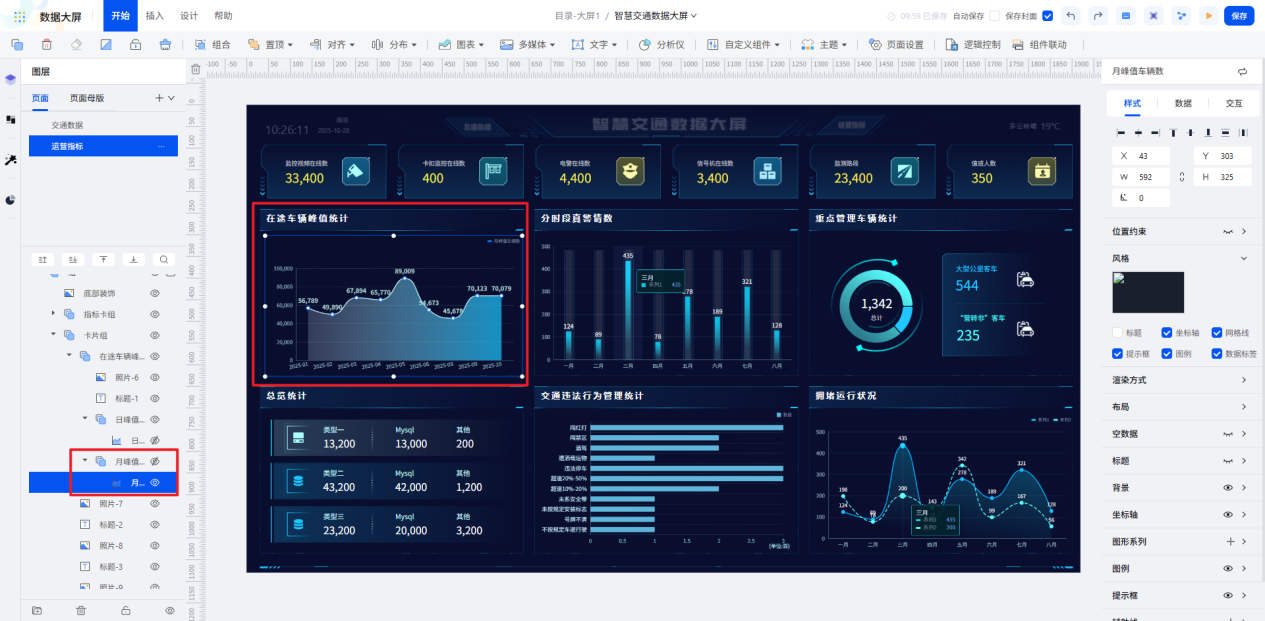Click the dark 风格 style thumbnail
The width and height of the screenshot is (1265, 621).
coord(1148,293)
